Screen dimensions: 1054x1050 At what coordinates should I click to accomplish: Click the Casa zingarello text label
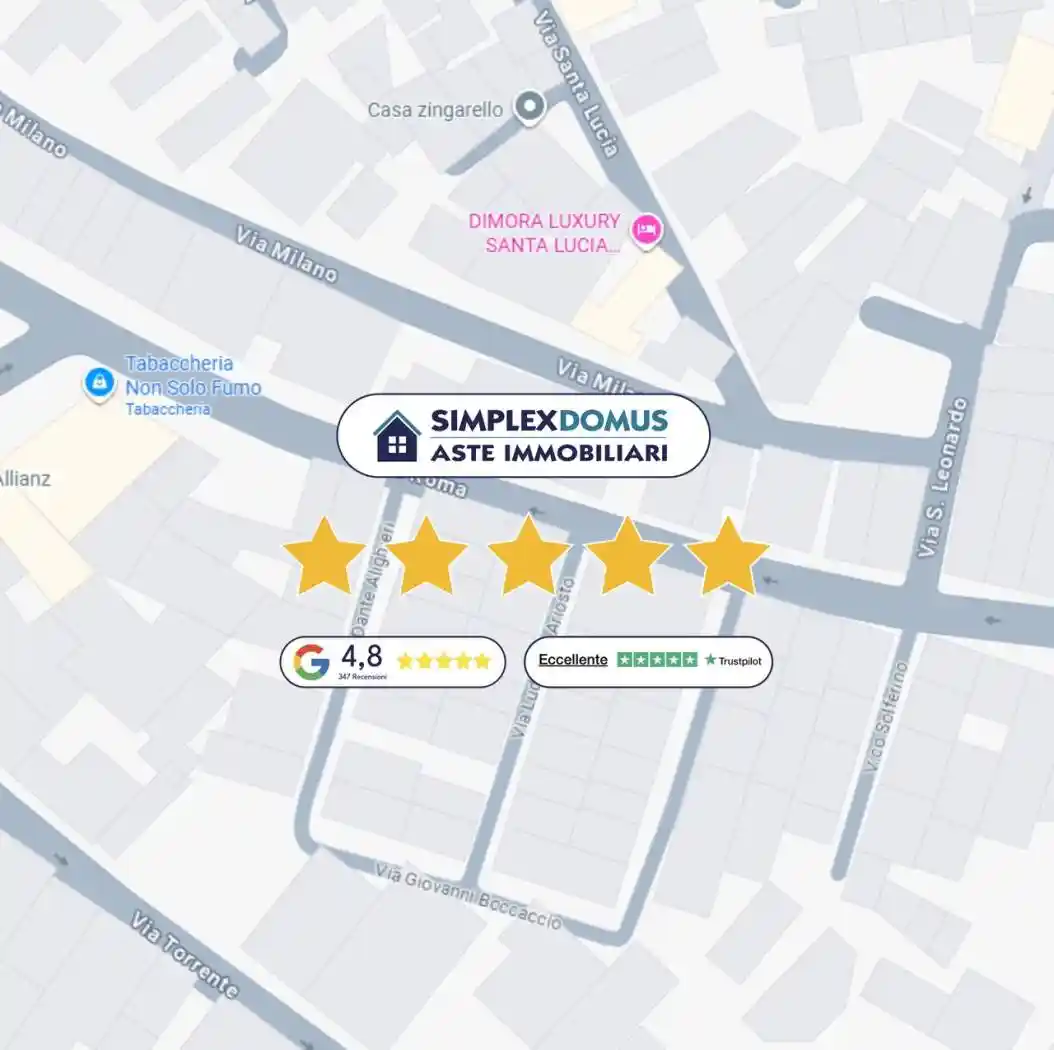click(x=435, y=110)
